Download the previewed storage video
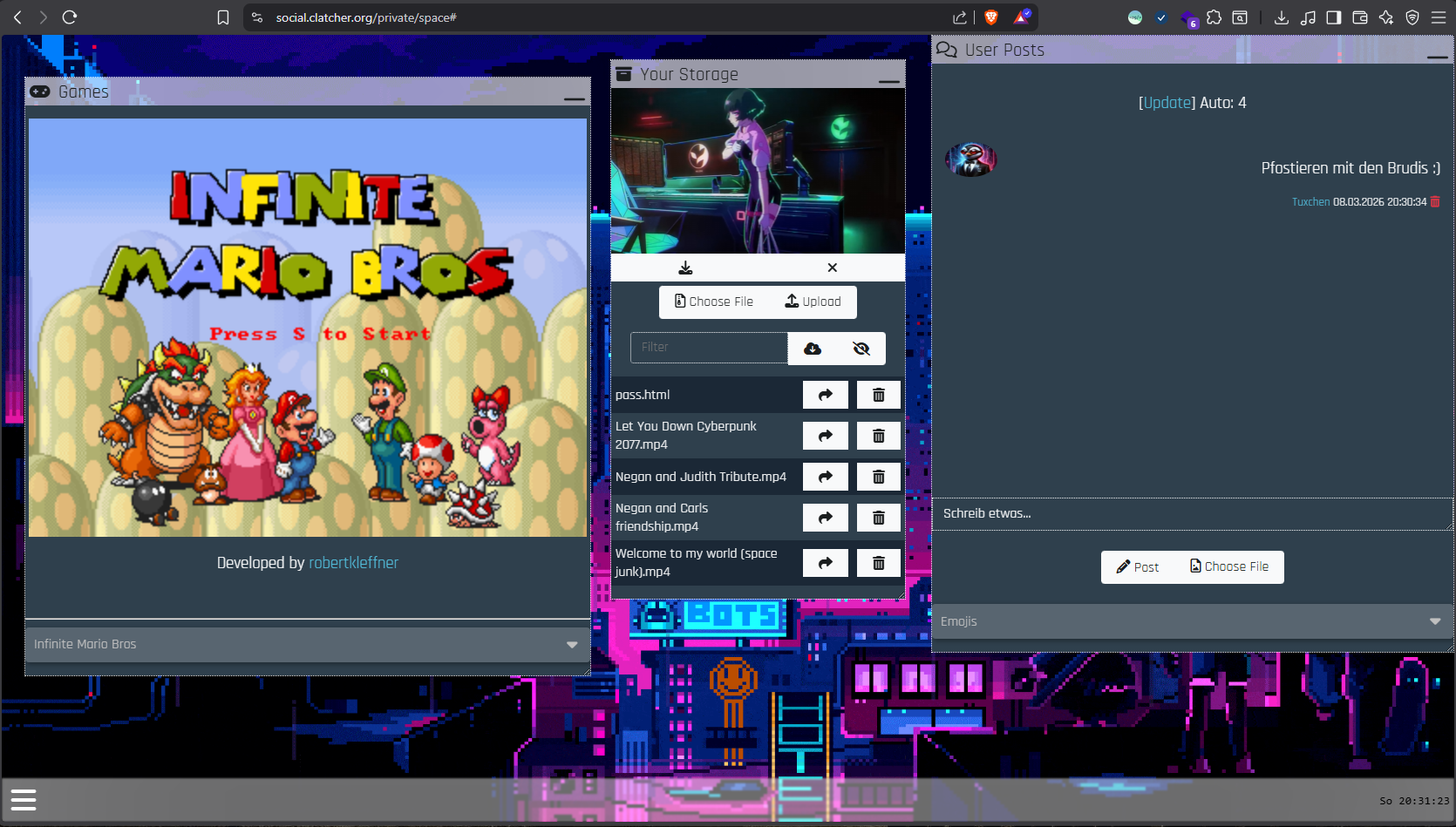 (x=685, y=268)
